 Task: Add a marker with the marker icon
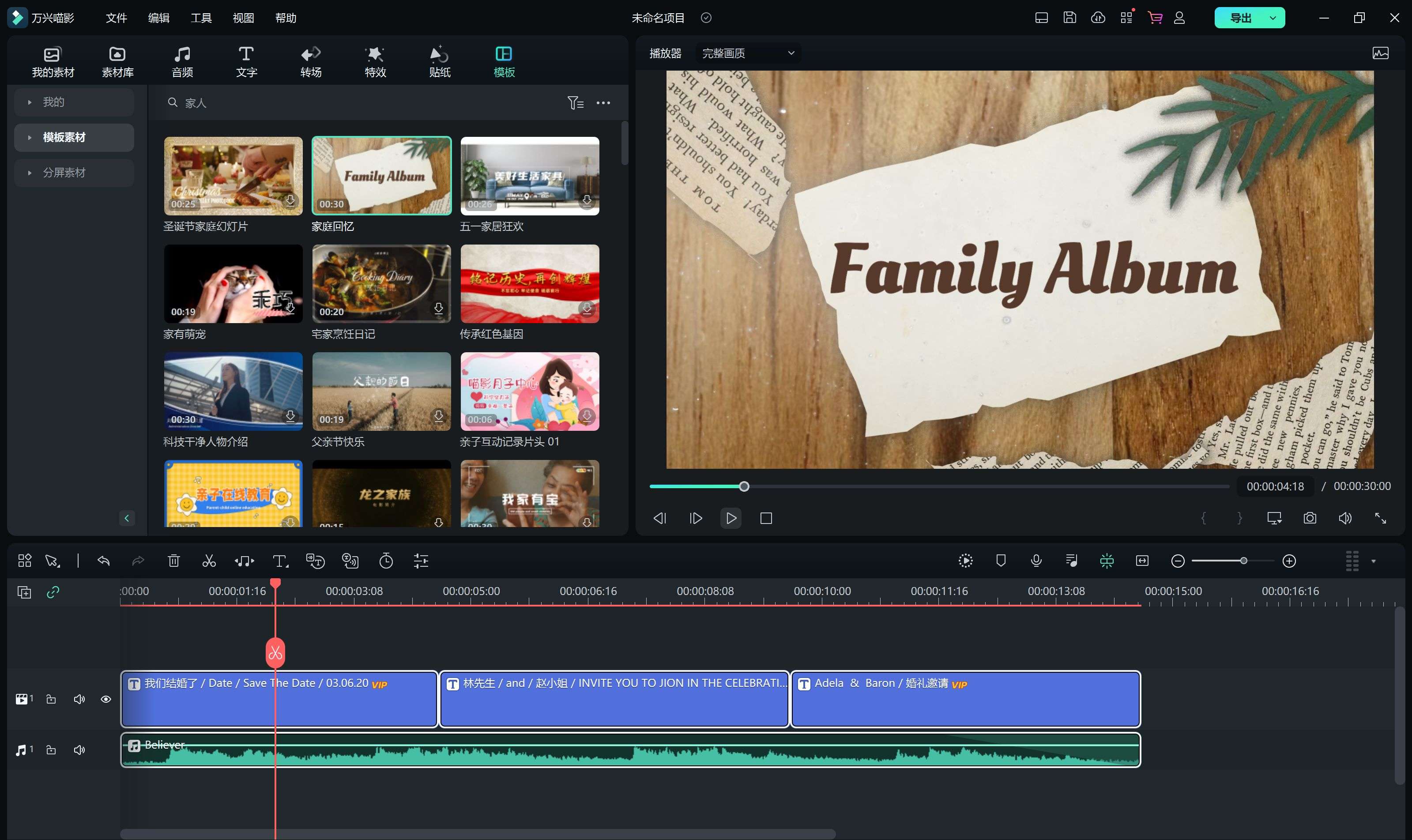point(1001,561)
